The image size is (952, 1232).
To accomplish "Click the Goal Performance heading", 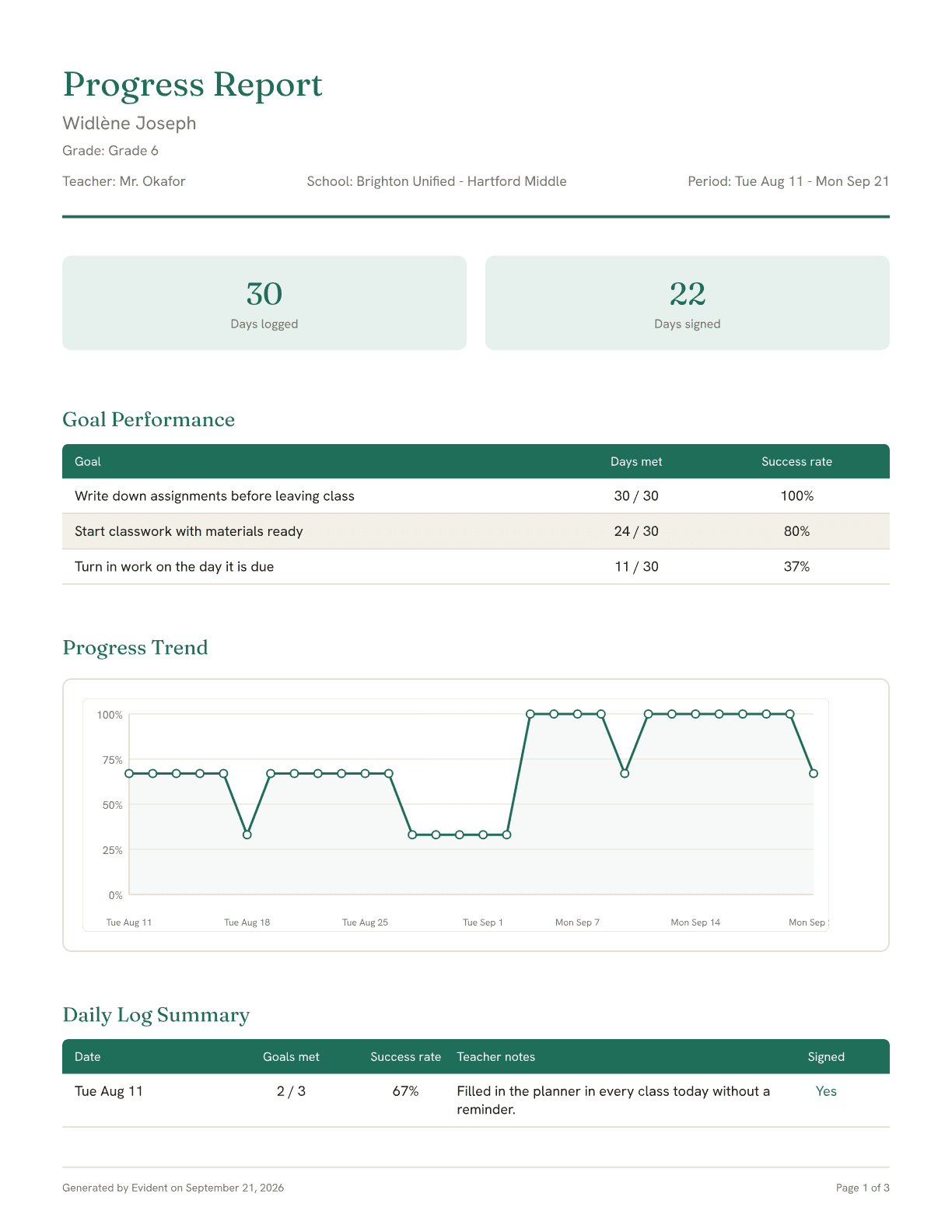I will 149,419.
